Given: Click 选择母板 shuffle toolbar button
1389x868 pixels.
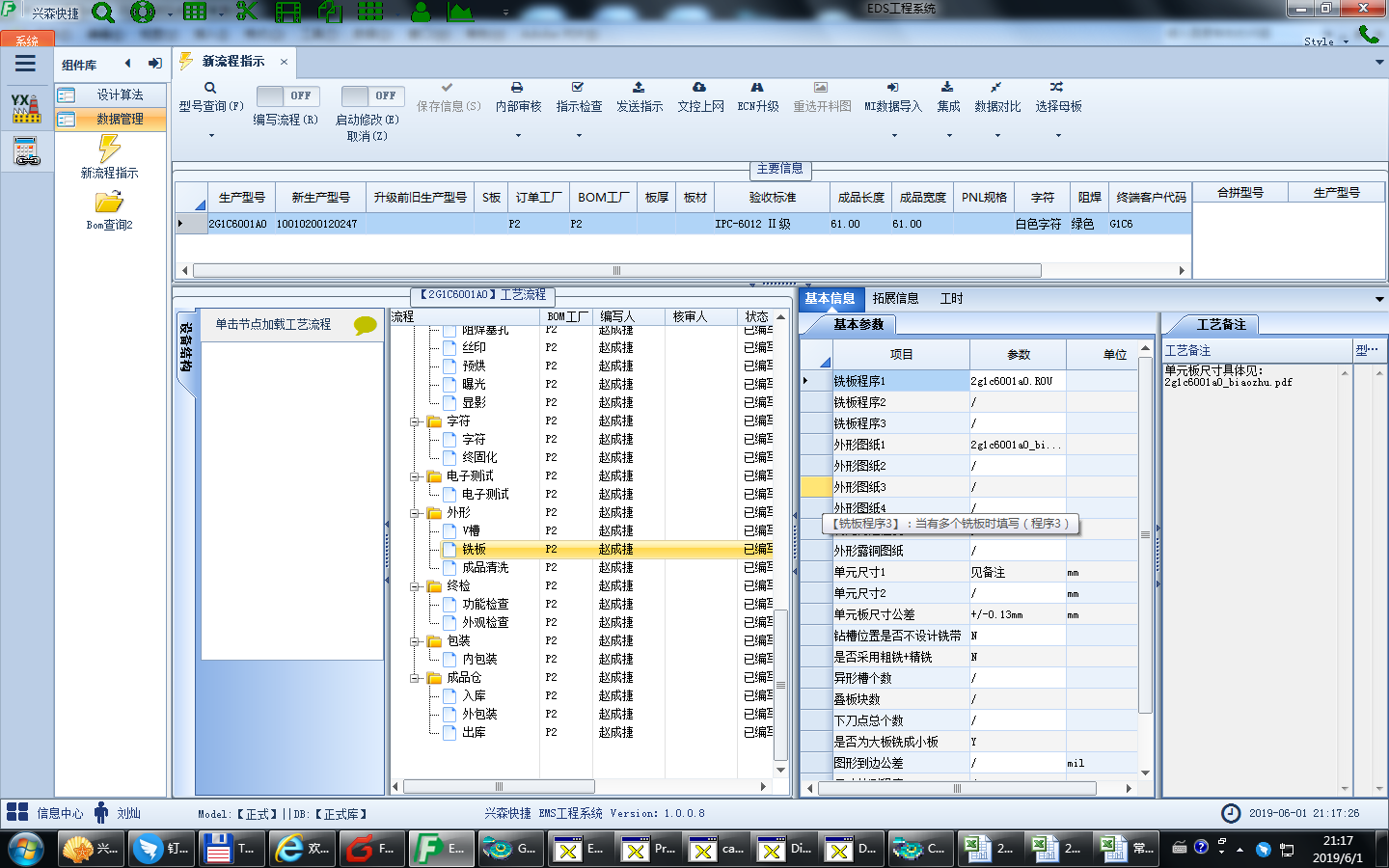Looking at the screenshot, I should pyautogui.click(x=1058, y=97).
